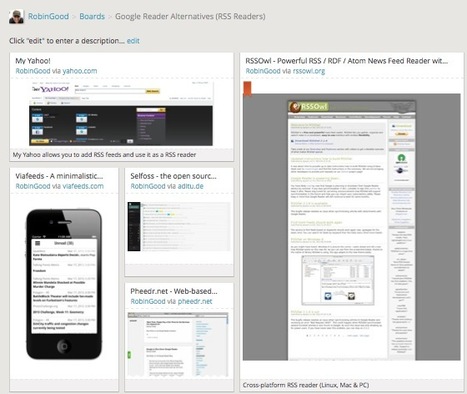Viewport: 467px width, 394px height.
Task: Visit the aditu.de source link
Action: [190, 186]
